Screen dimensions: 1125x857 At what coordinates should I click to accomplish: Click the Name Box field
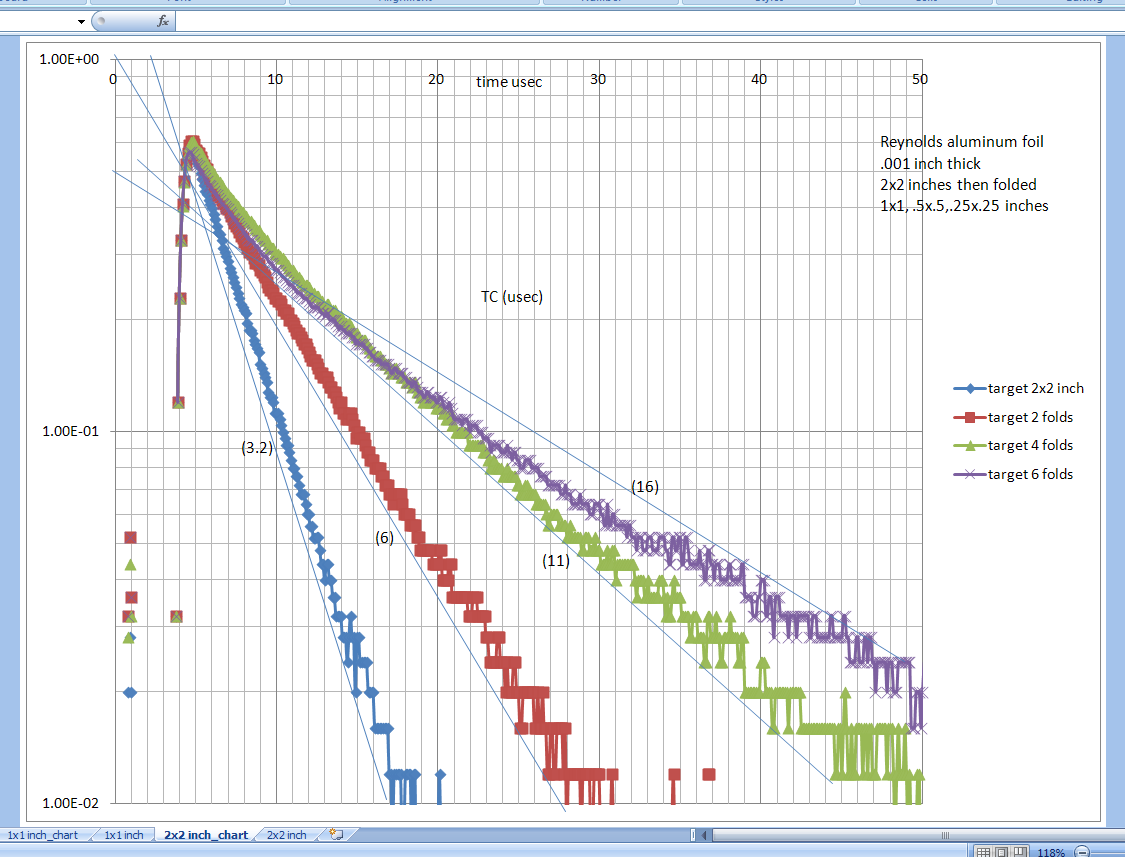click(x=37, y=22)
